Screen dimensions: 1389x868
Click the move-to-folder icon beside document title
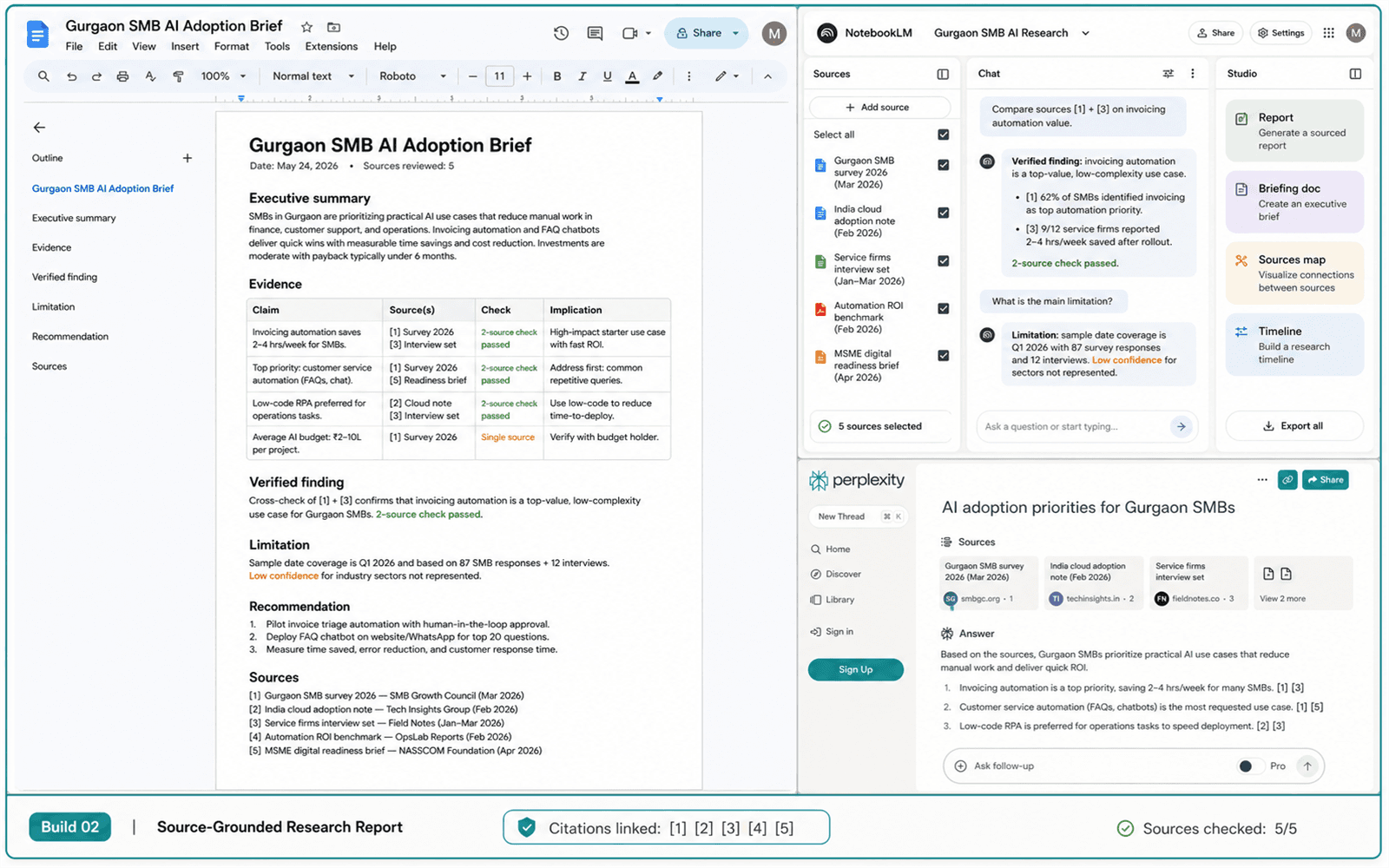[x=333, y=27]
